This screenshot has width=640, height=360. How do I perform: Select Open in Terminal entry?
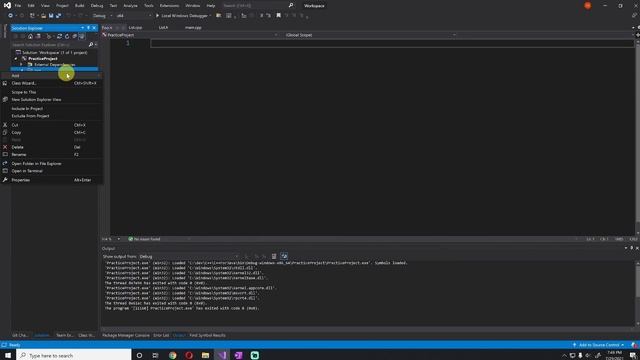[x=51, y=171]
